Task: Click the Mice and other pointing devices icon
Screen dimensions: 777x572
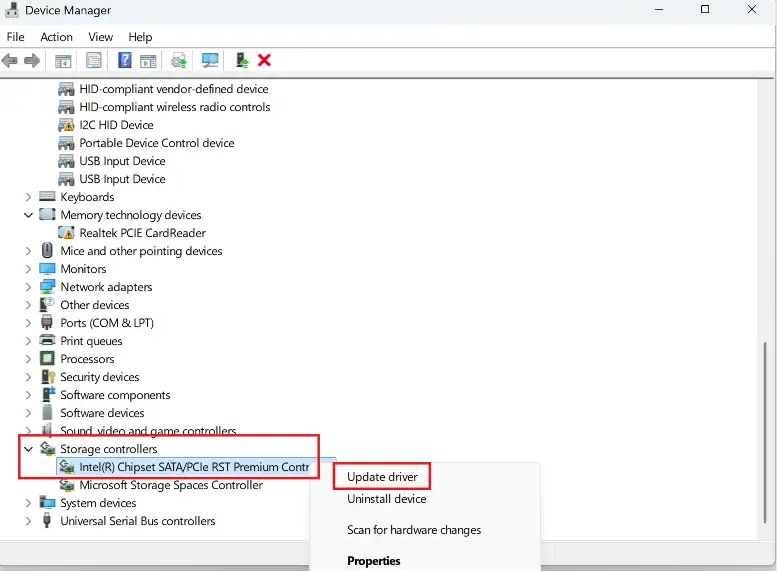Action: coord(47,250)
